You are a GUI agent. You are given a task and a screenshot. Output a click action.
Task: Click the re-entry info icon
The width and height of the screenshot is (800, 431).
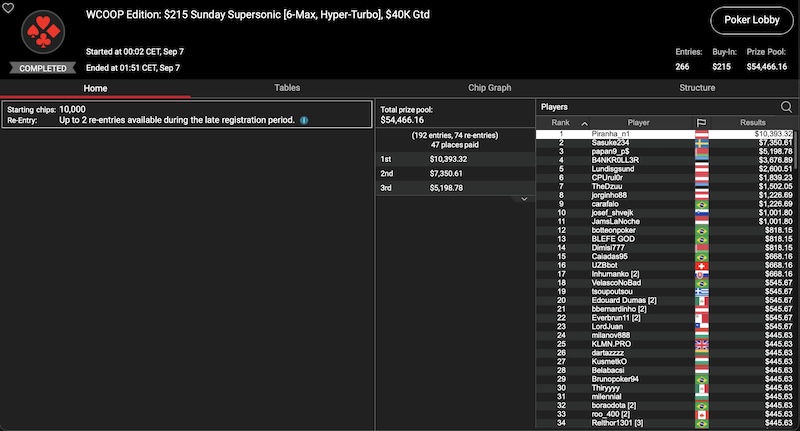[x=304, y=120]
